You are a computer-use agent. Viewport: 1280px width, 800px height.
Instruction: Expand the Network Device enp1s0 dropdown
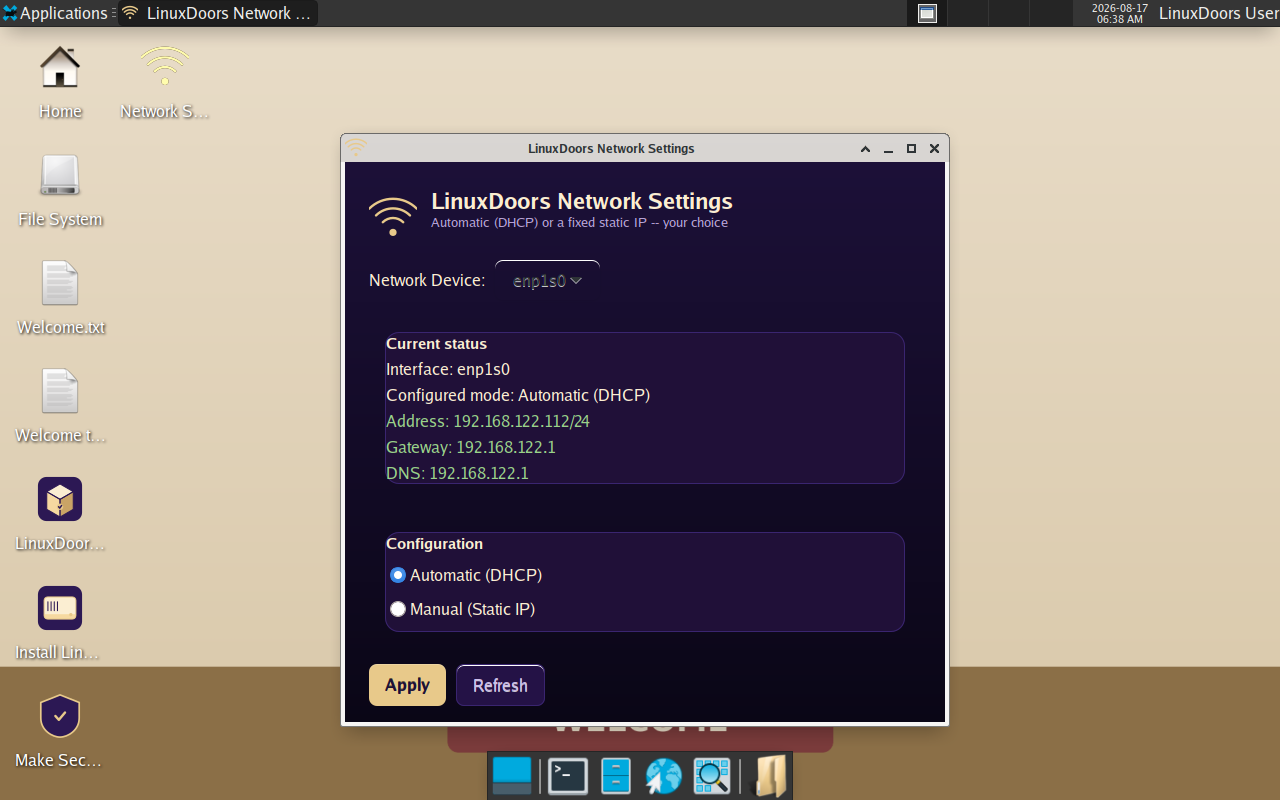click(x=547, y=281)
